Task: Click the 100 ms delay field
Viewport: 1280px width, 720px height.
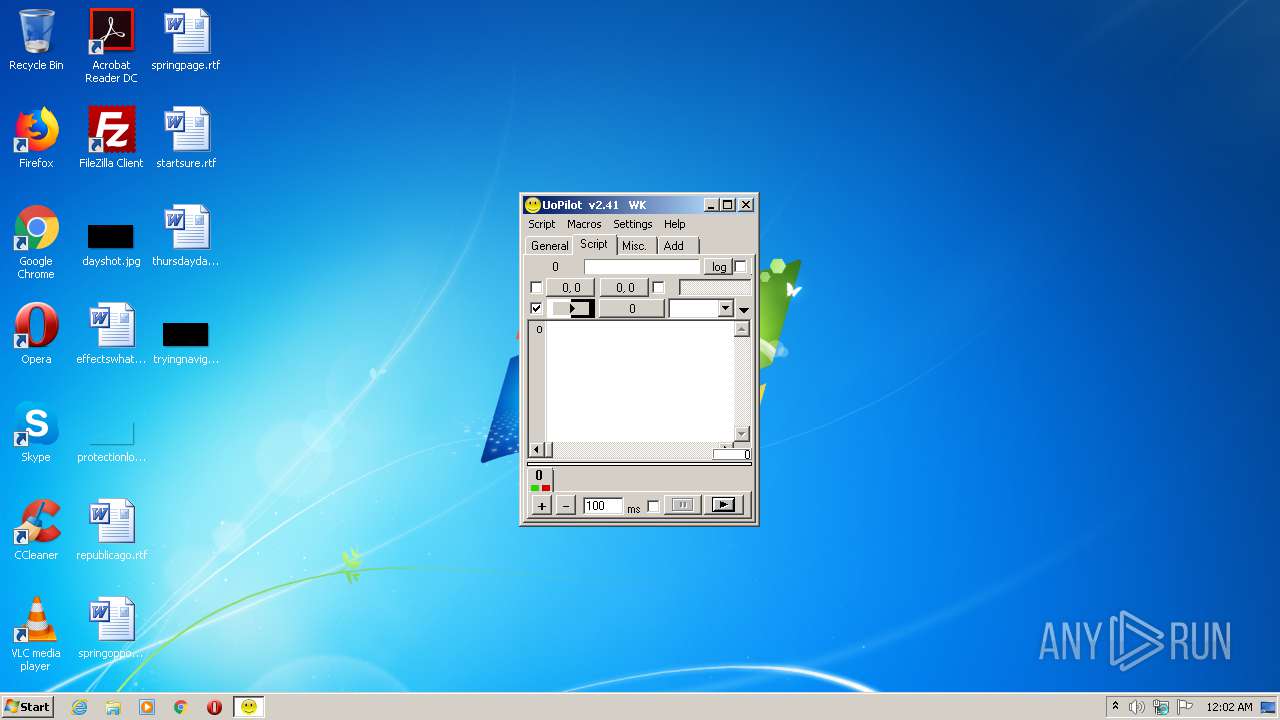Action: point(603,506)
